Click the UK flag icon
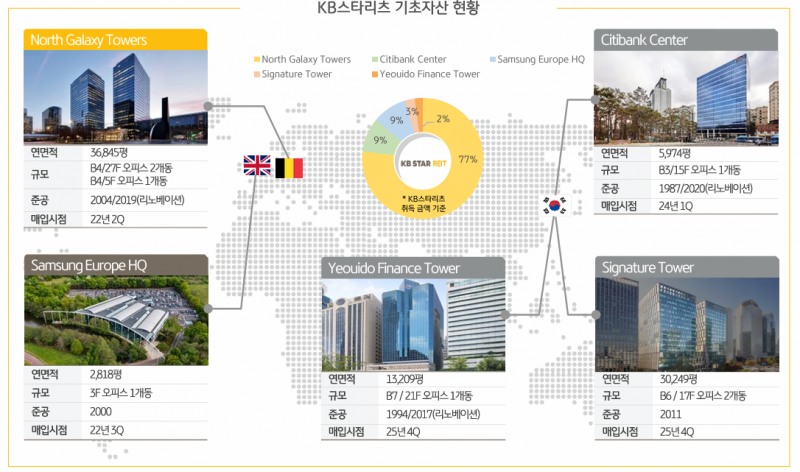800x472 pixels. (257, 165)
